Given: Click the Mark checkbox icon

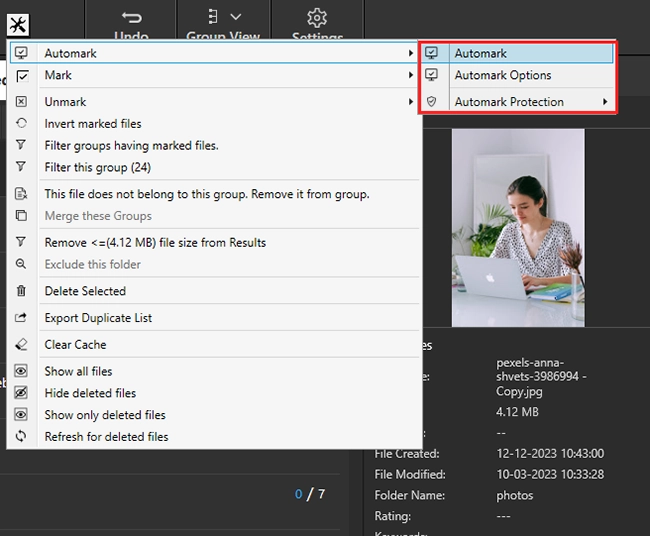Looking at the screenshot, I should click(x=22, y=76).
